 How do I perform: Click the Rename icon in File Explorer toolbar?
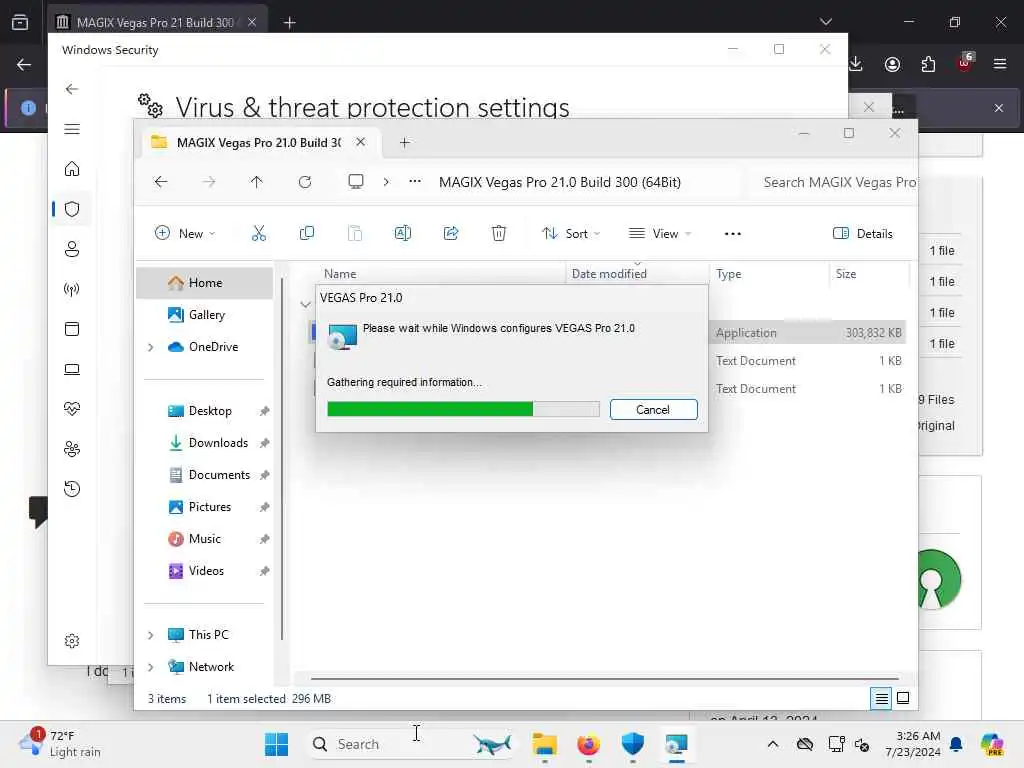(x=403, y=233)
